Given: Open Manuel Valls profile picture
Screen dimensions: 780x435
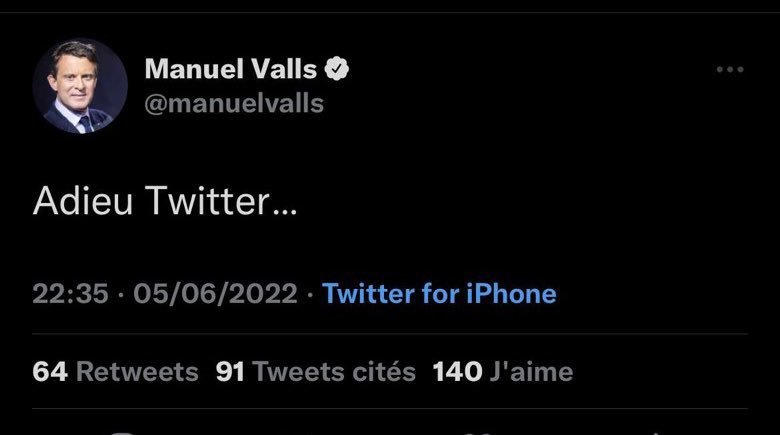Looking at the screenshot, I should (x=81, y=88).
